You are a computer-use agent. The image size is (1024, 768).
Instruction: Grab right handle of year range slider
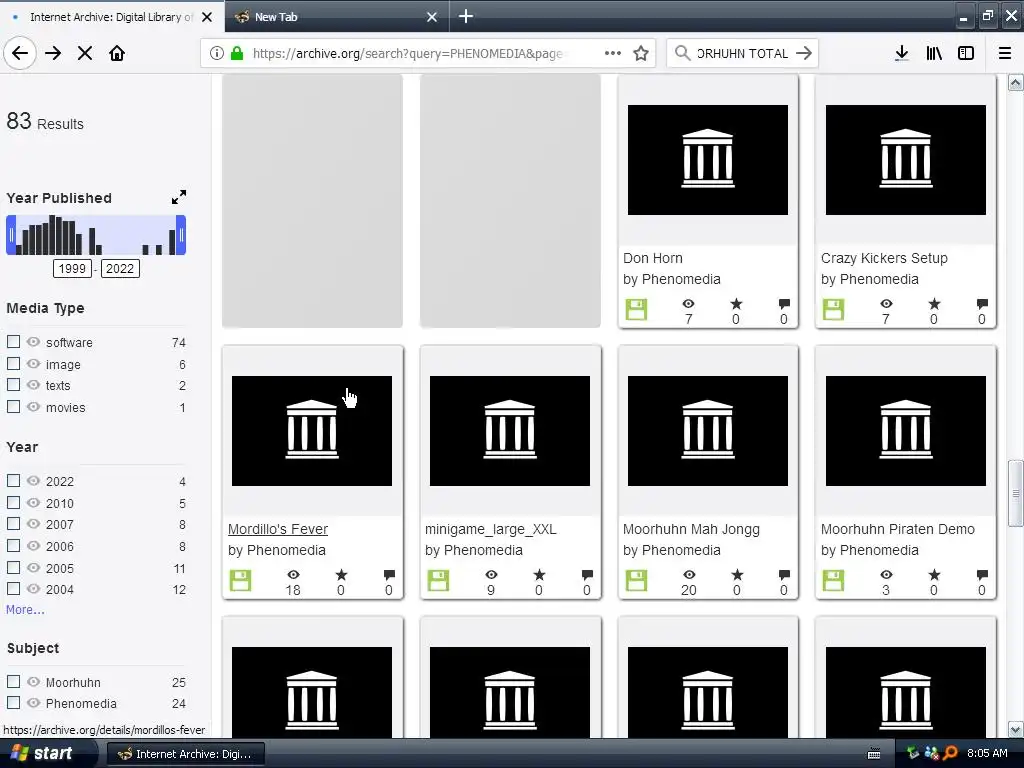182,235
